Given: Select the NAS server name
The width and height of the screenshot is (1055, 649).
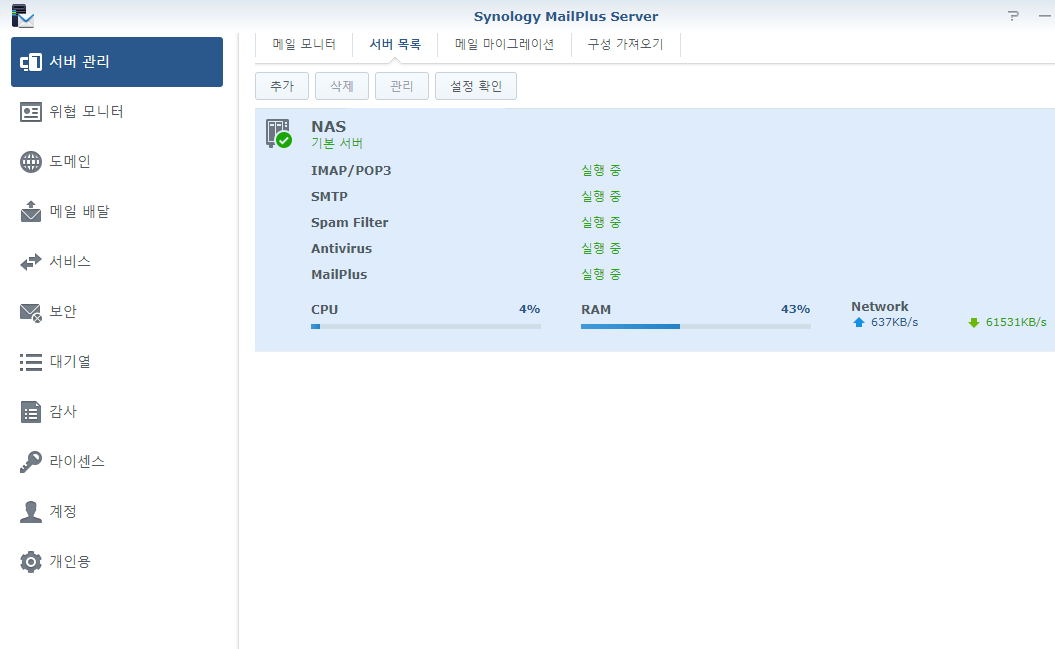Looking at the screenshot, I should (x=328, y=126).
